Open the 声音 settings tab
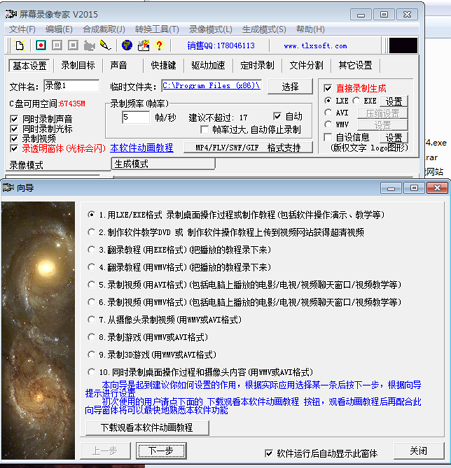451x468 pixels. click(118, 65)
